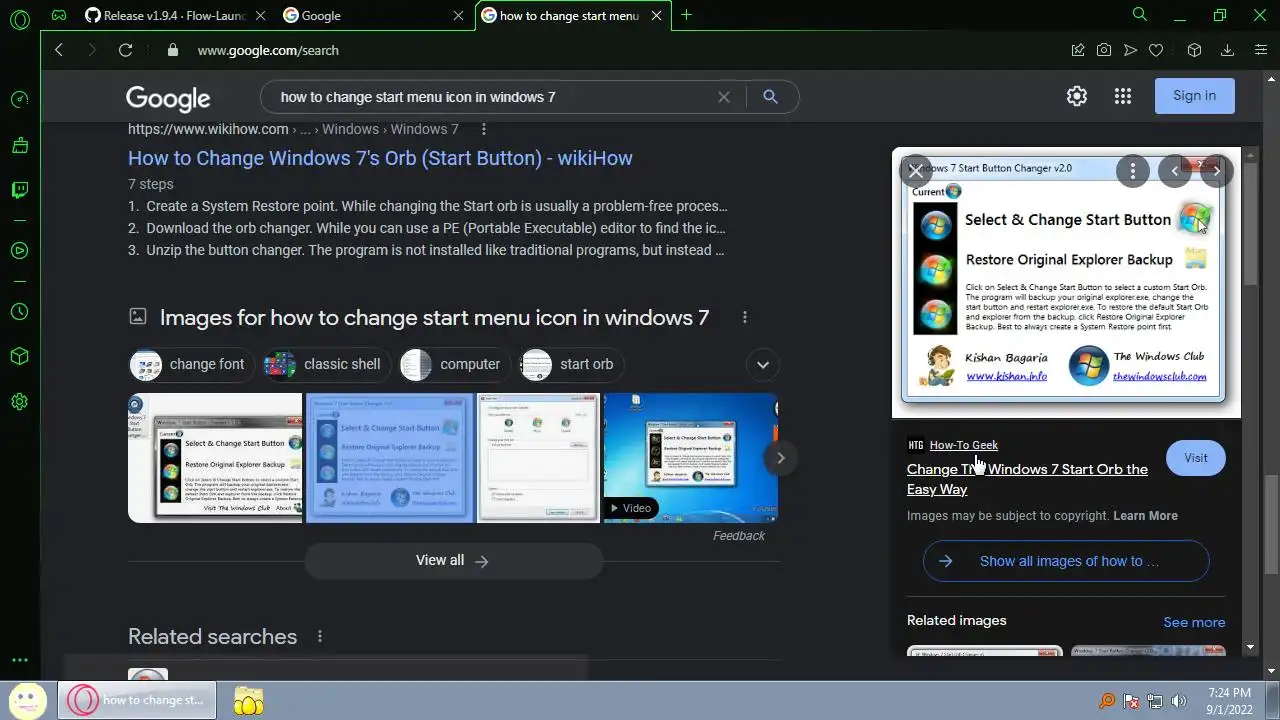Click the site security lock icon

pos(173,50)
